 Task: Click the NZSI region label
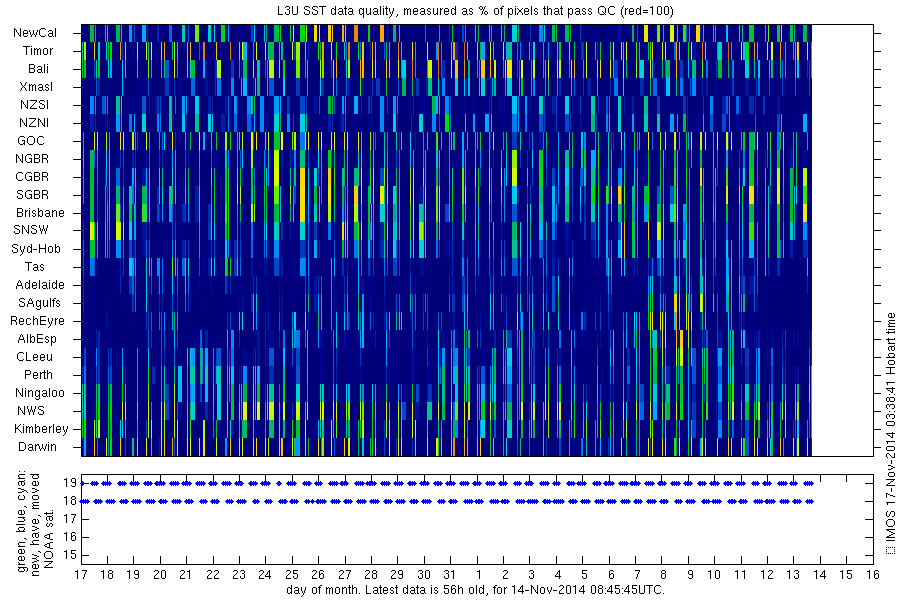34,104
